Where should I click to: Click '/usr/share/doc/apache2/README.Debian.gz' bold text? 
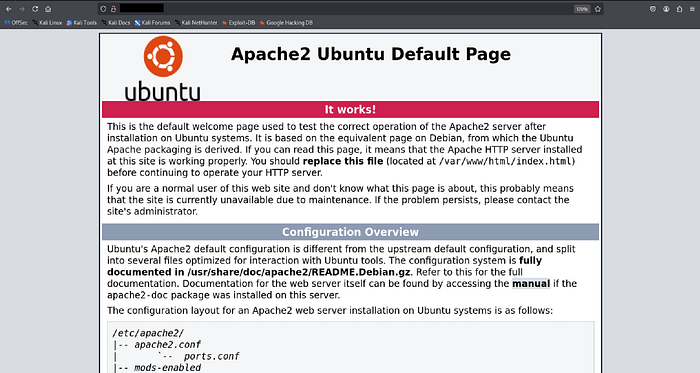(x=299, y=272)
